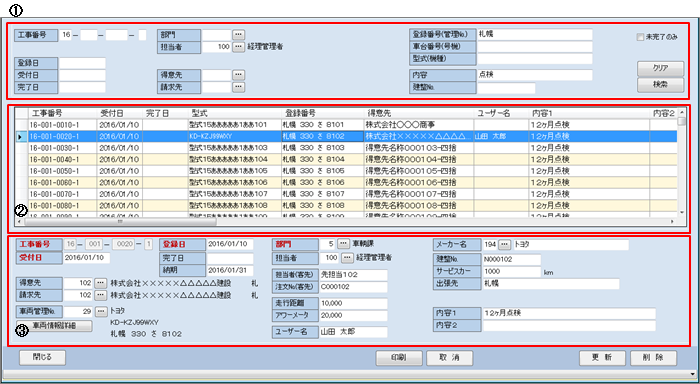
Task: Focus the 走行距離 field showing 10,000
Action: [354, 303]
